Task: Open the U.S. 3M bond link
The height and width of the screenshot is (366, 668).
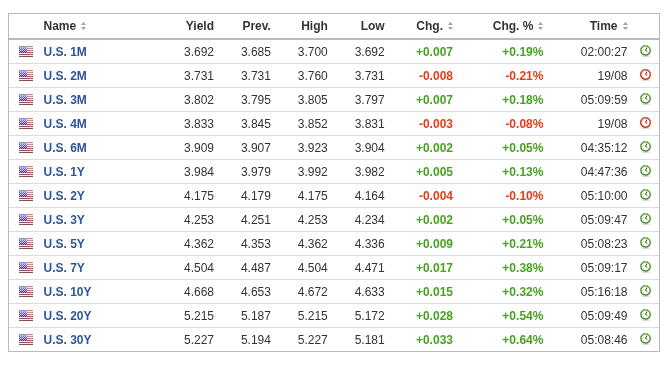Action: (x=65, y=99)
